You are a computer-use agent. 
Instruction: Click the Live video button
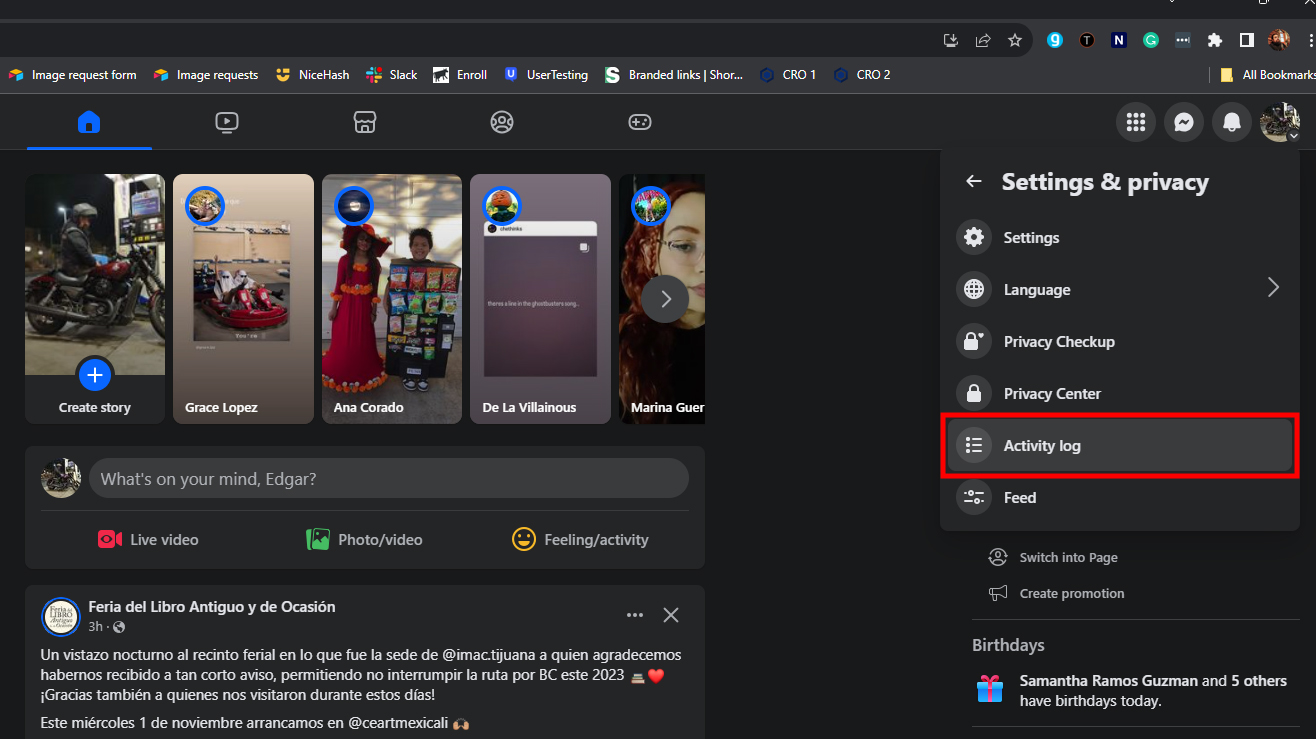pyautogui.click(x=148, y=540)
